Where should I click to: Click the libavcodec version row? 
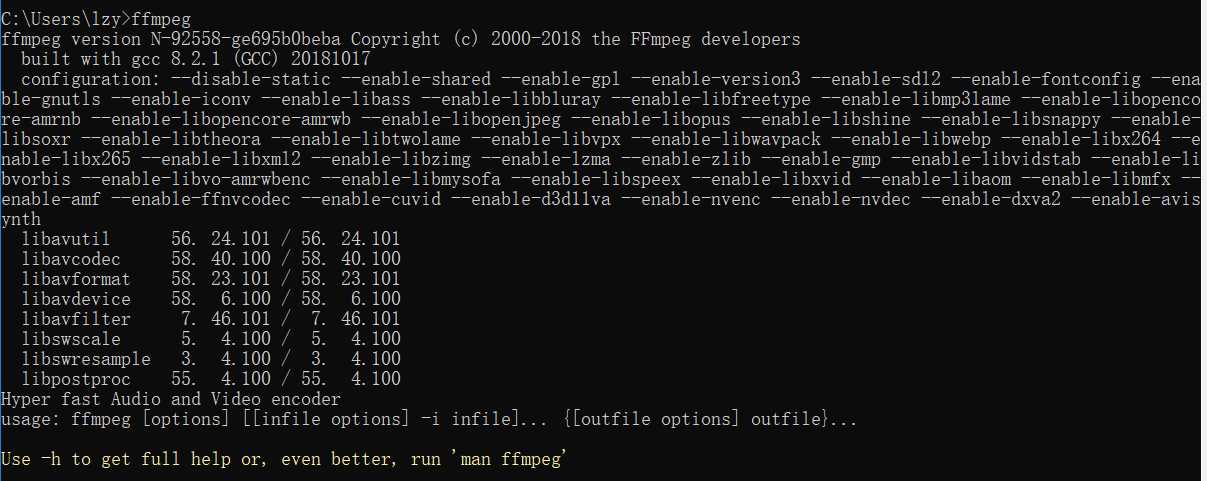[x=211, y=258]
